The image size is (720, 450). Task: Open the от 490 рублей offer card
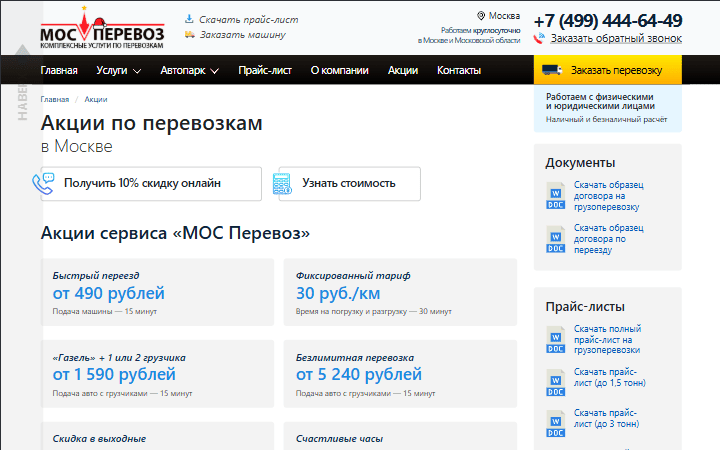click(157, 292)
